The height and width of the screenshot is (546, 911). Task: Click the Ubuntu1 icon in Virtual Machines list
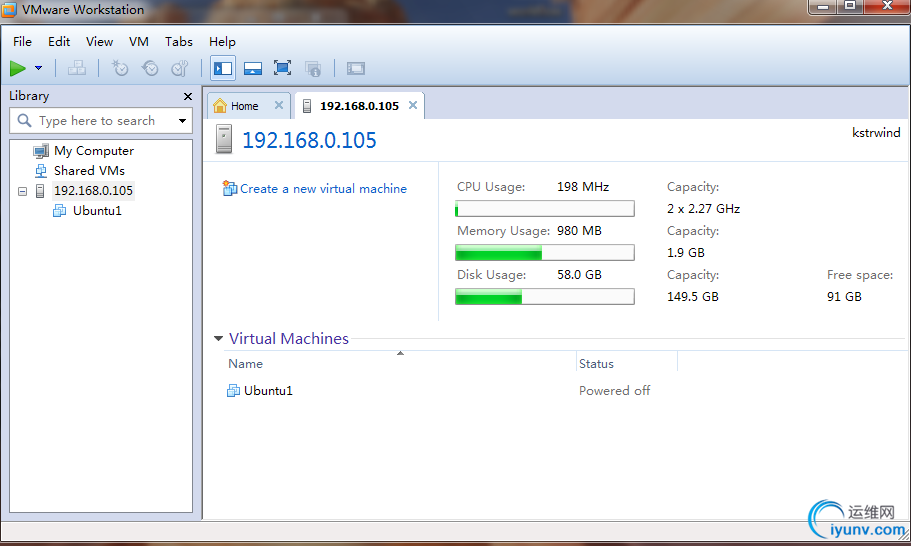pyautogui.click(x=233, y=391)
